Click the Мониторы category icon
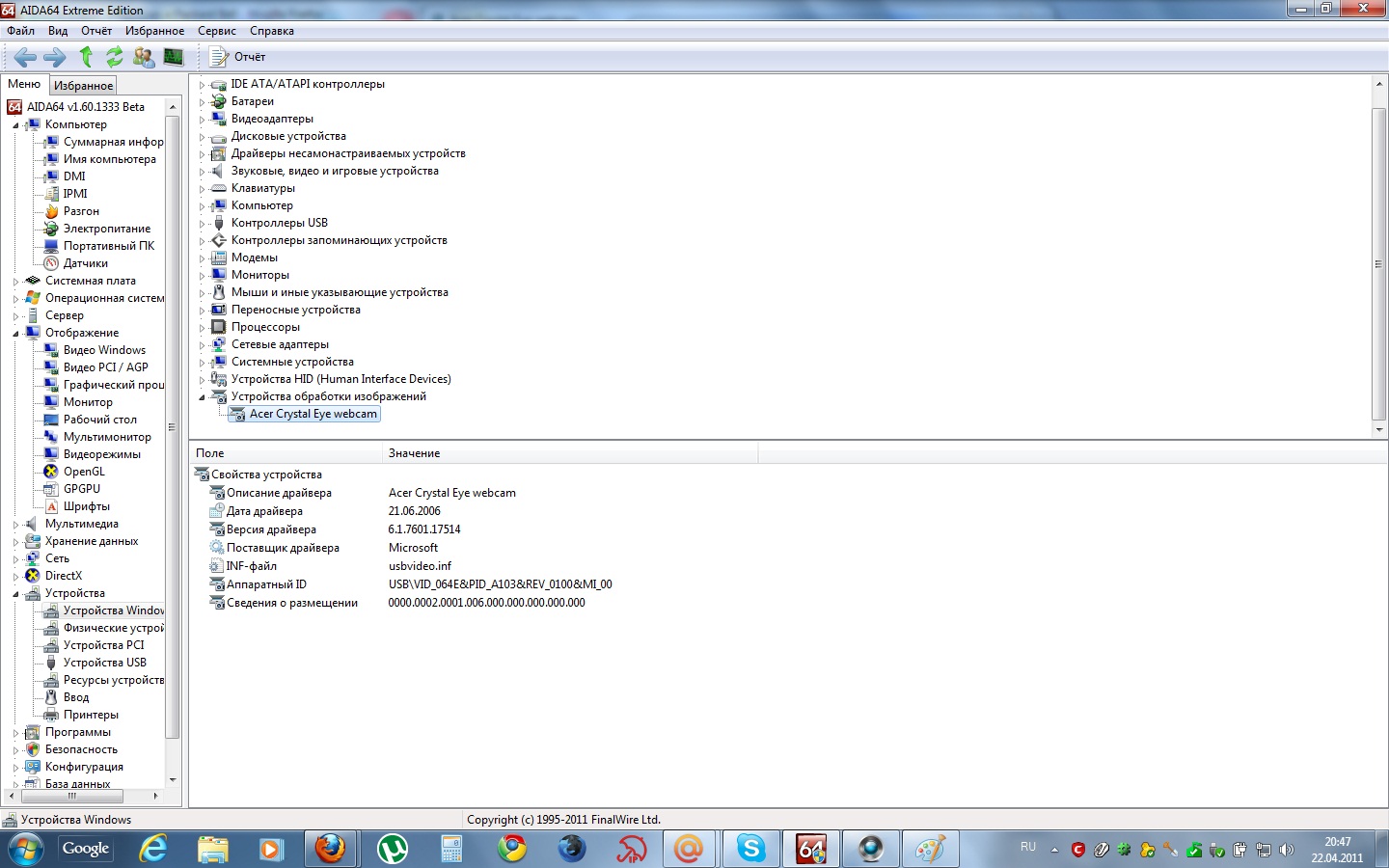 click(219, 275)
